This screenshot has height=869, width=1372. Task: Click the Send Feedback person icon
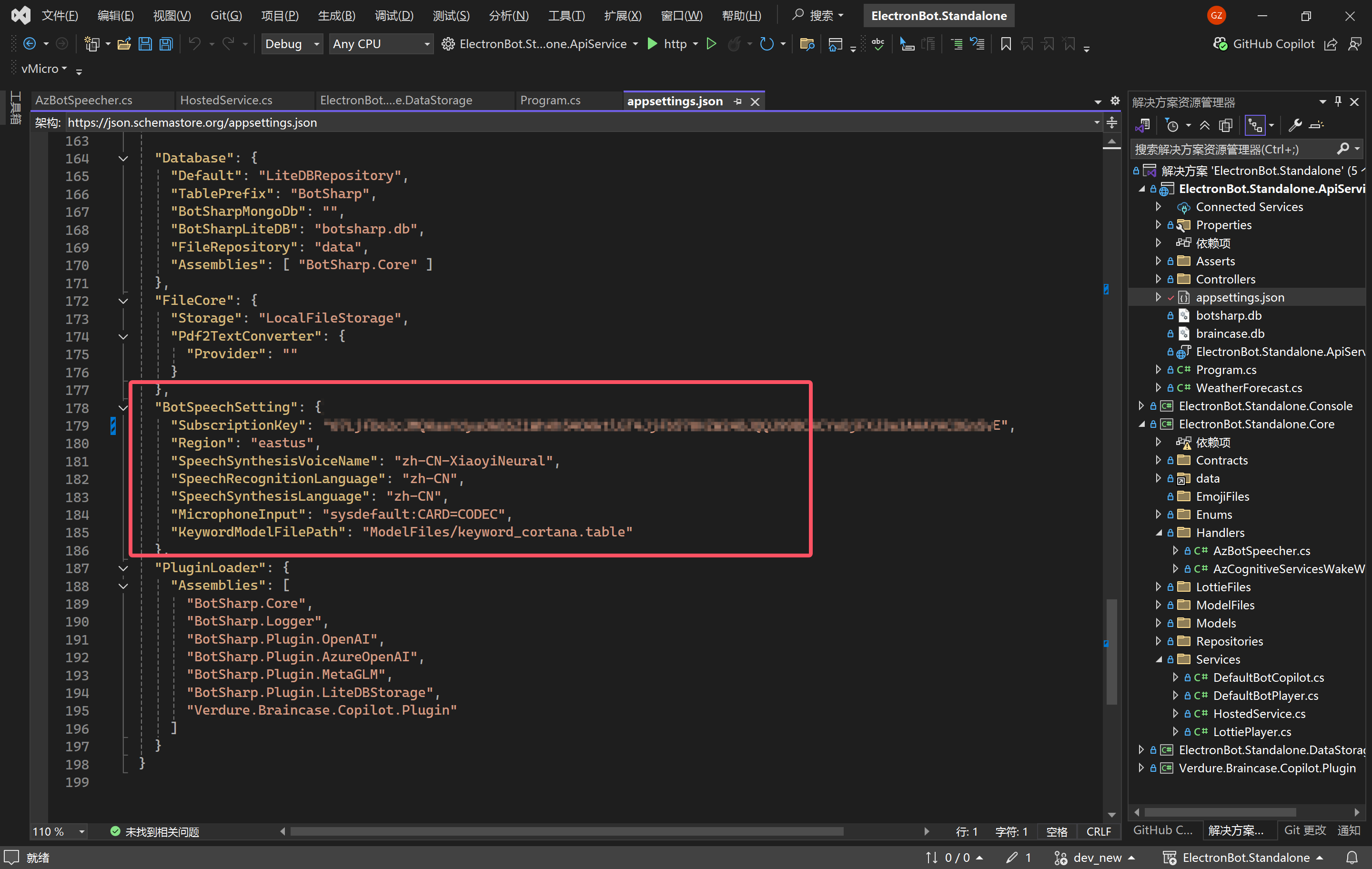pyautogui.click(x=1355, y=44)
